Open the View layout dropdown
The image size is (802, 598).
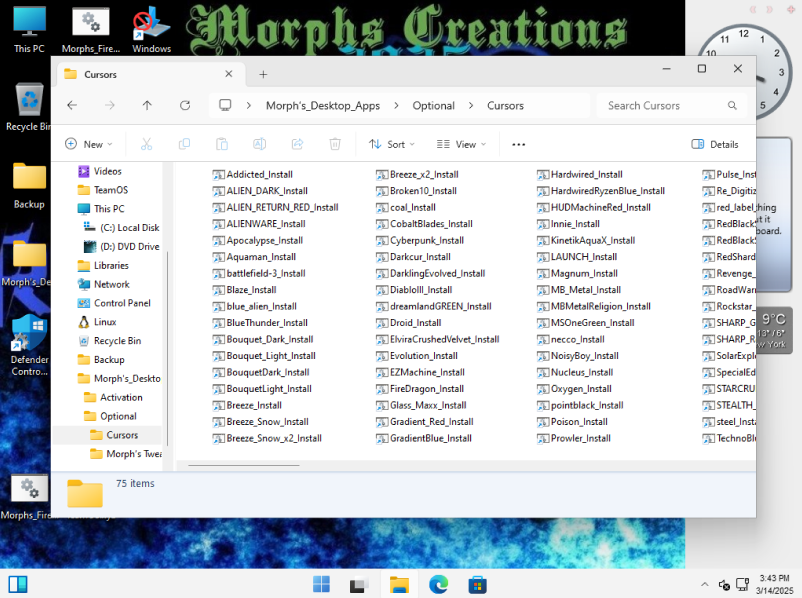pyautogui.click(x=461, y=144)
